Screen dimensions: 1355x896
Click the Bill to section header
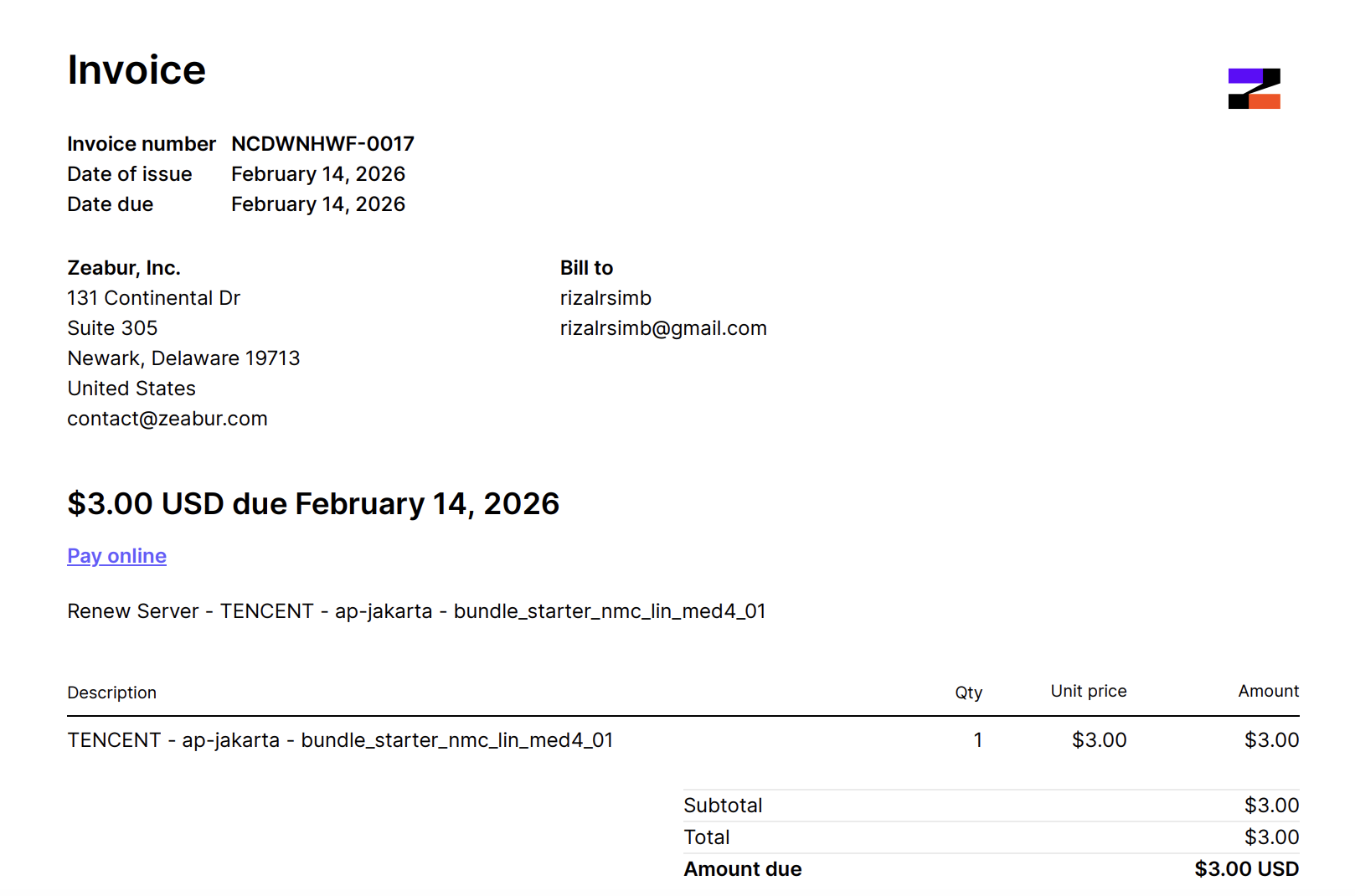pyautogui.click(x=586, y=267)
